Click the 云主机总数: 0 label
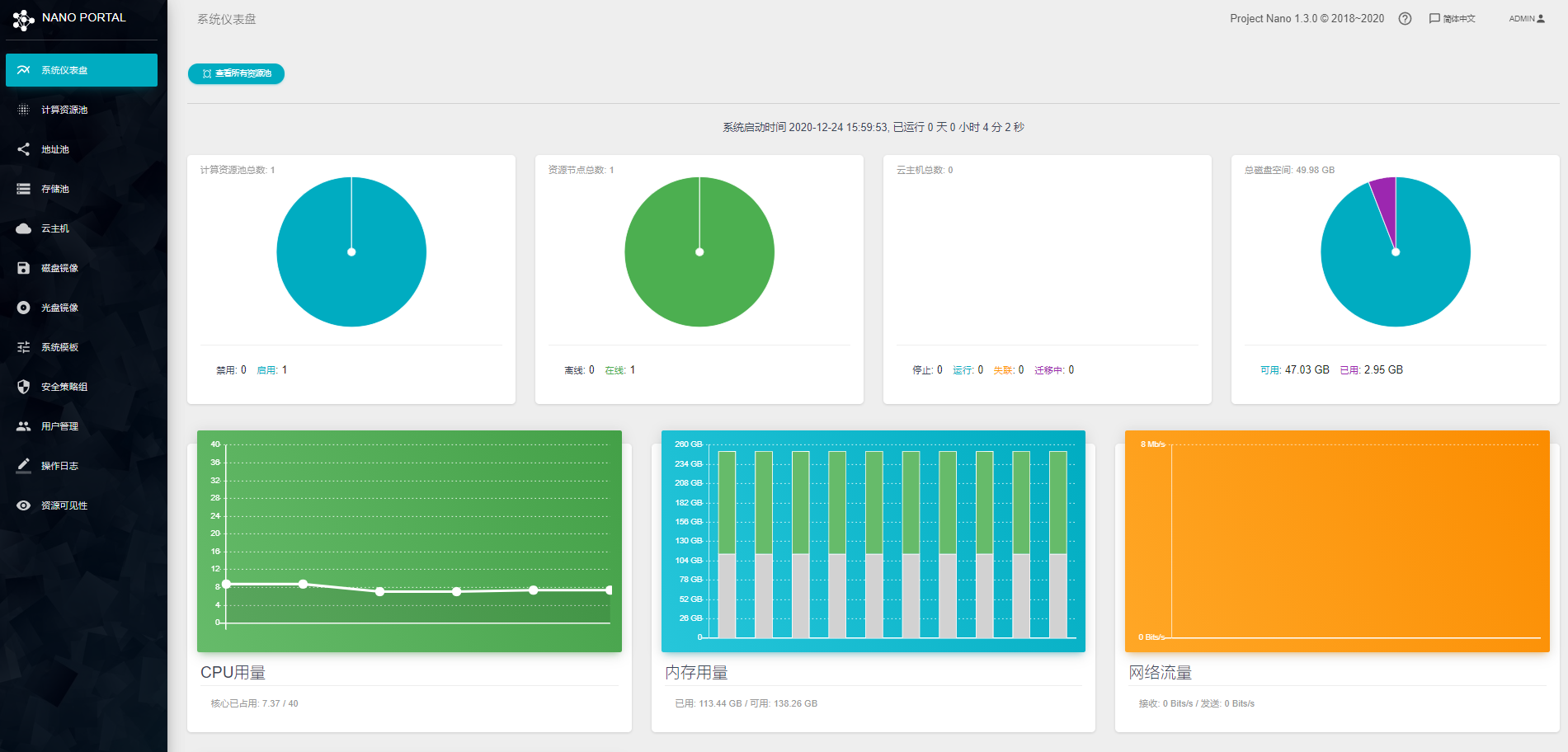This screenshot has height=752, width=1568. (x=925, y=170)
